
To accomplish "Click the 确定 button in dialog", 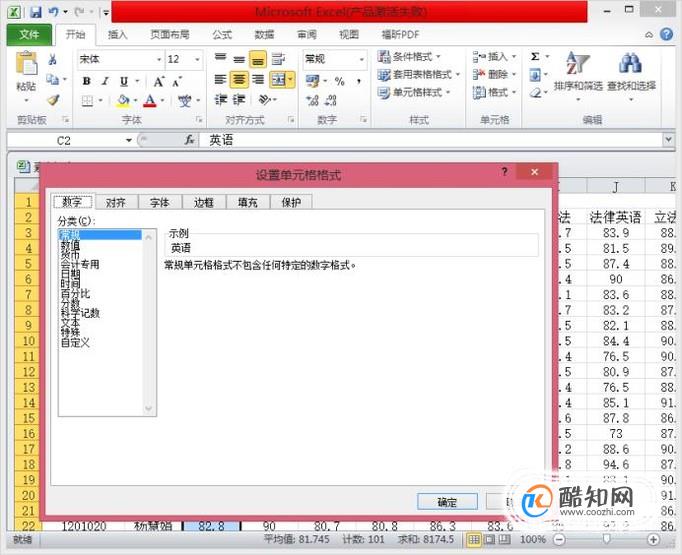I will [447, 502].
